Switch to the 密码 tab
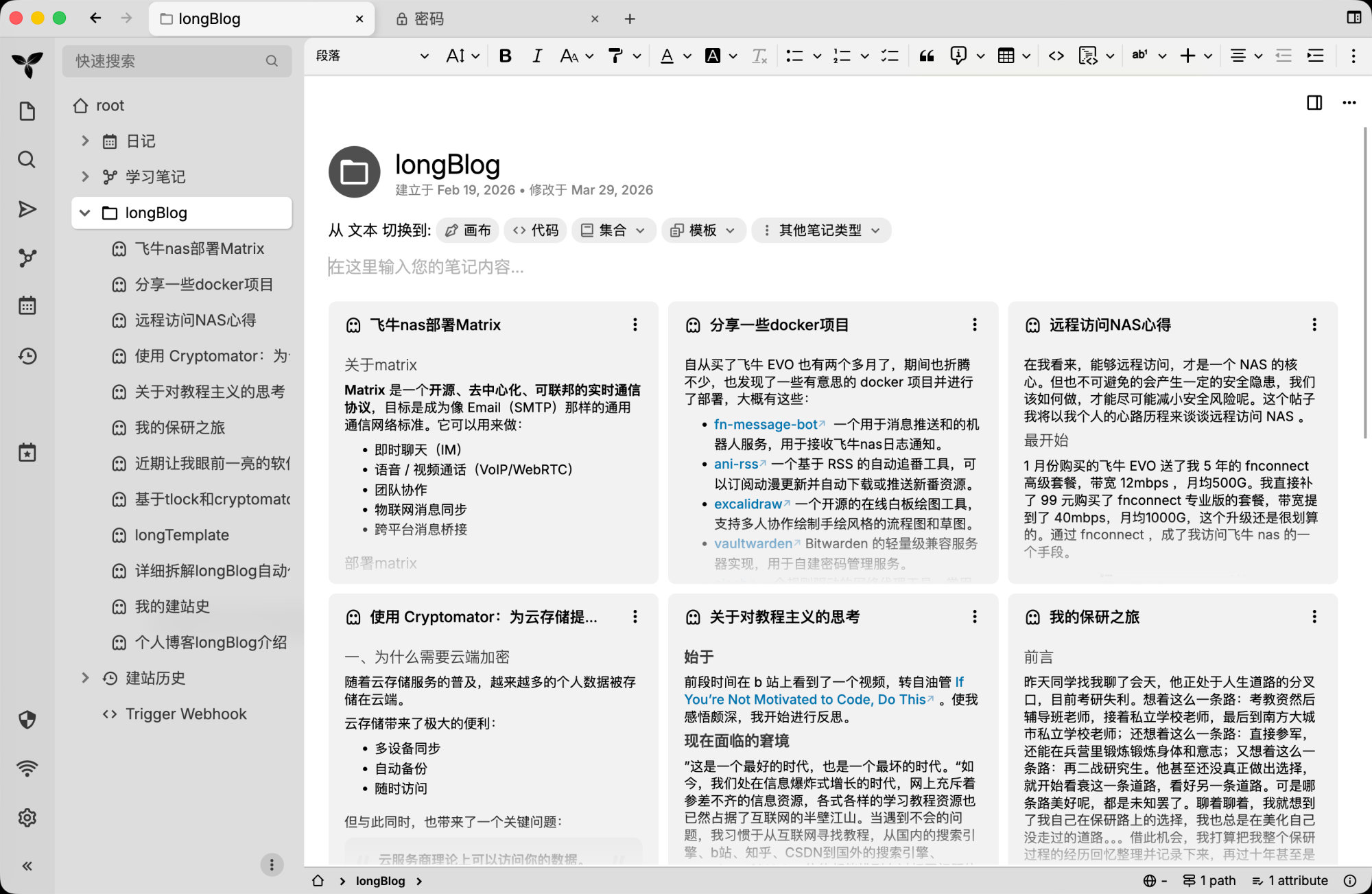This screenshot has width=1372, height=894. pyautogui.click(x=429, y=19)
